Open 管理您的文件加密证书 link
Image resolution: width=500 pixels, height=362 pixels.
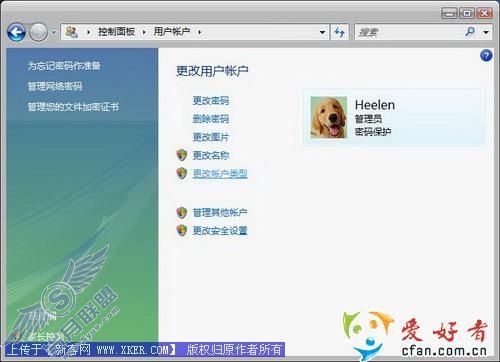(73, 107)
